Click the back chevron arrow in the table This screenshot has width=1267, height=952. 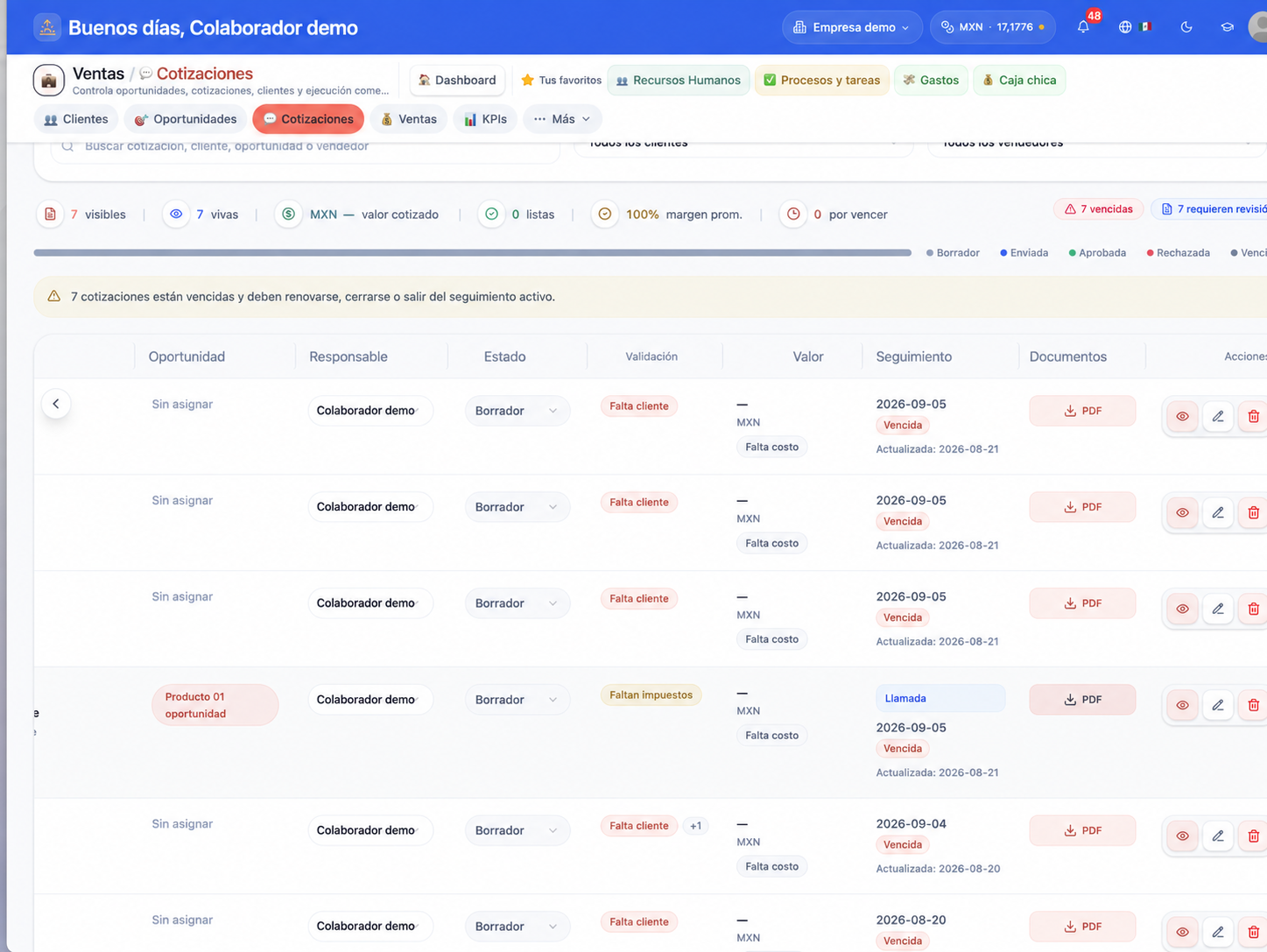pos(56,404)
